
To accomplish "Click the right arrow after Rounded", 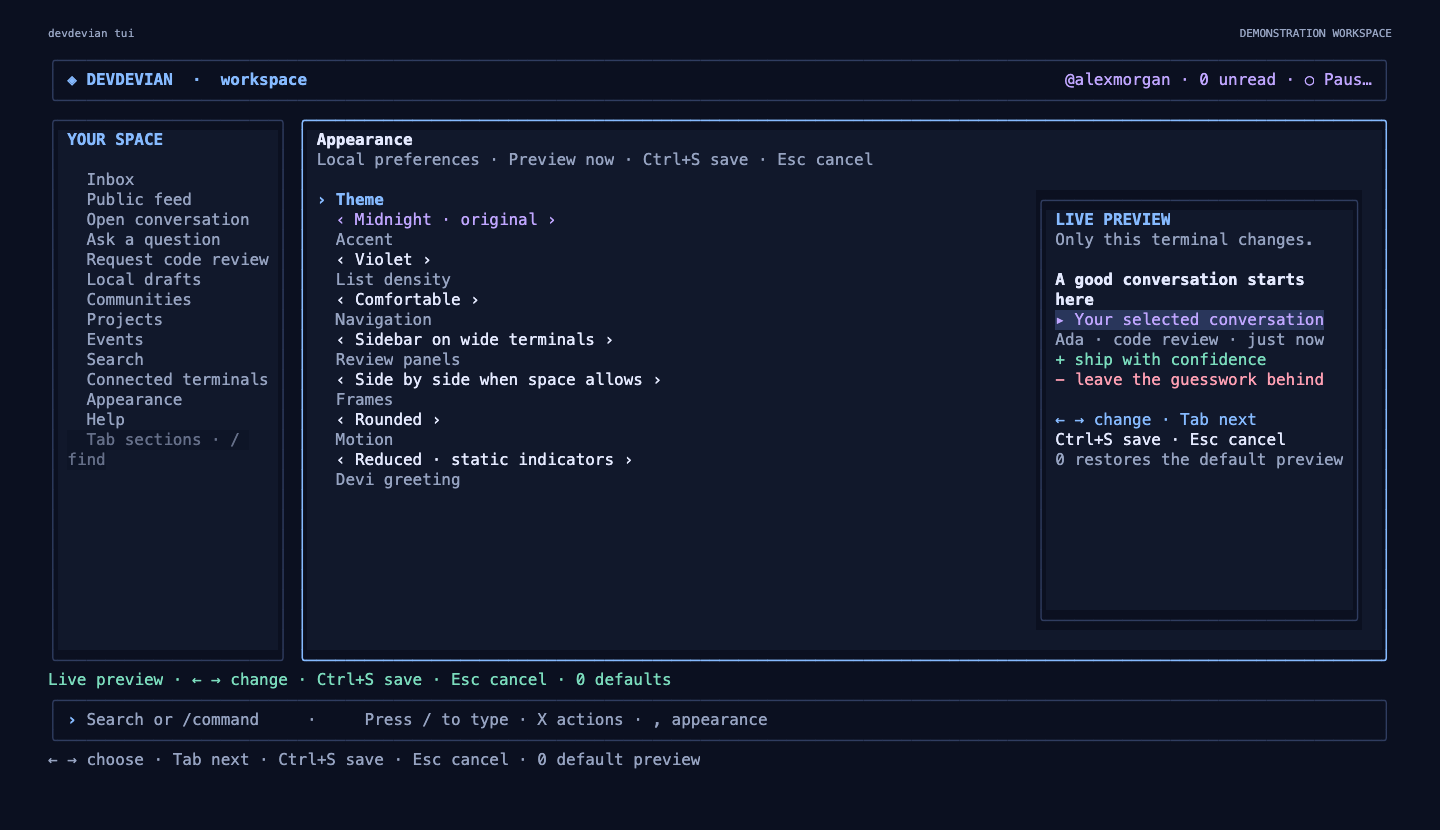I will coord(437,420).
